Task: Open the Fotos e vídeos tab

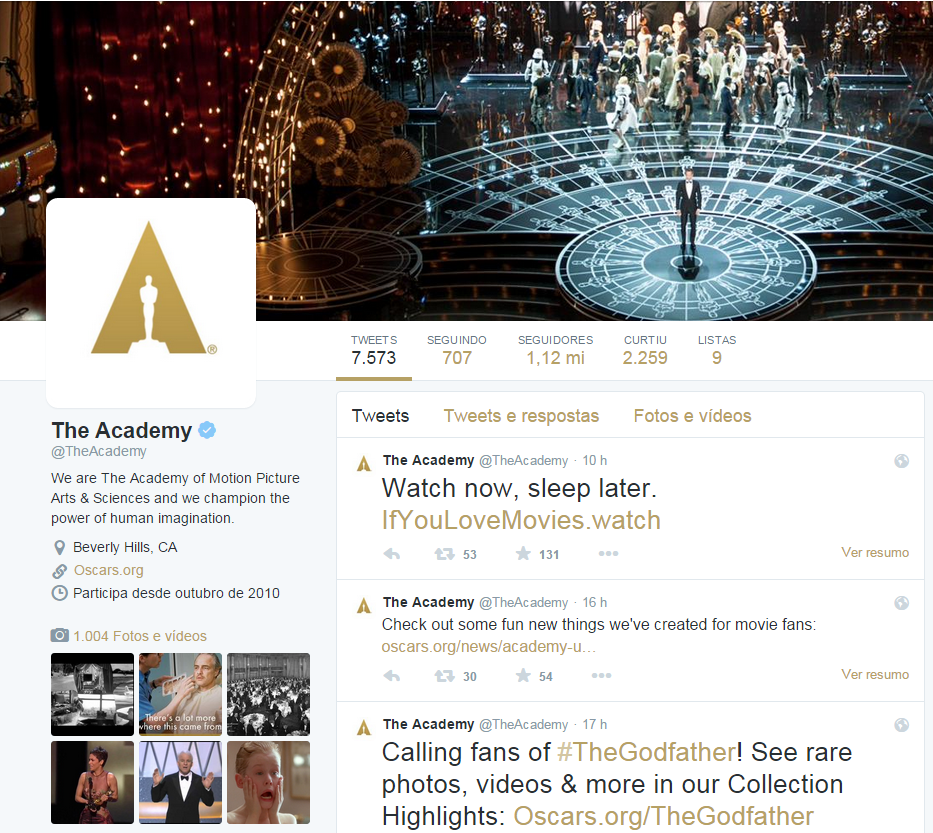Action: [x=692, y=416]
